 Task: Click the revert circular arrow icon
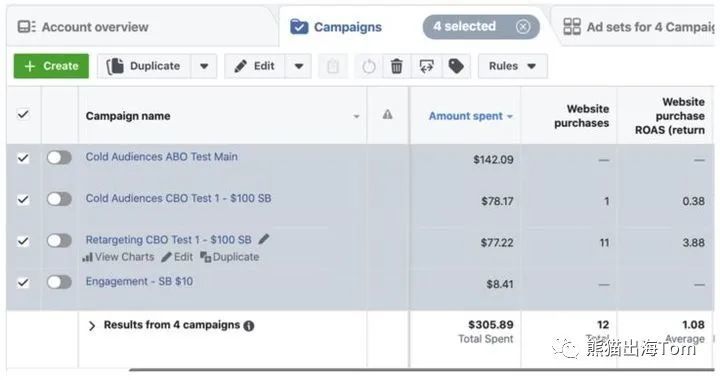(369, 67)
